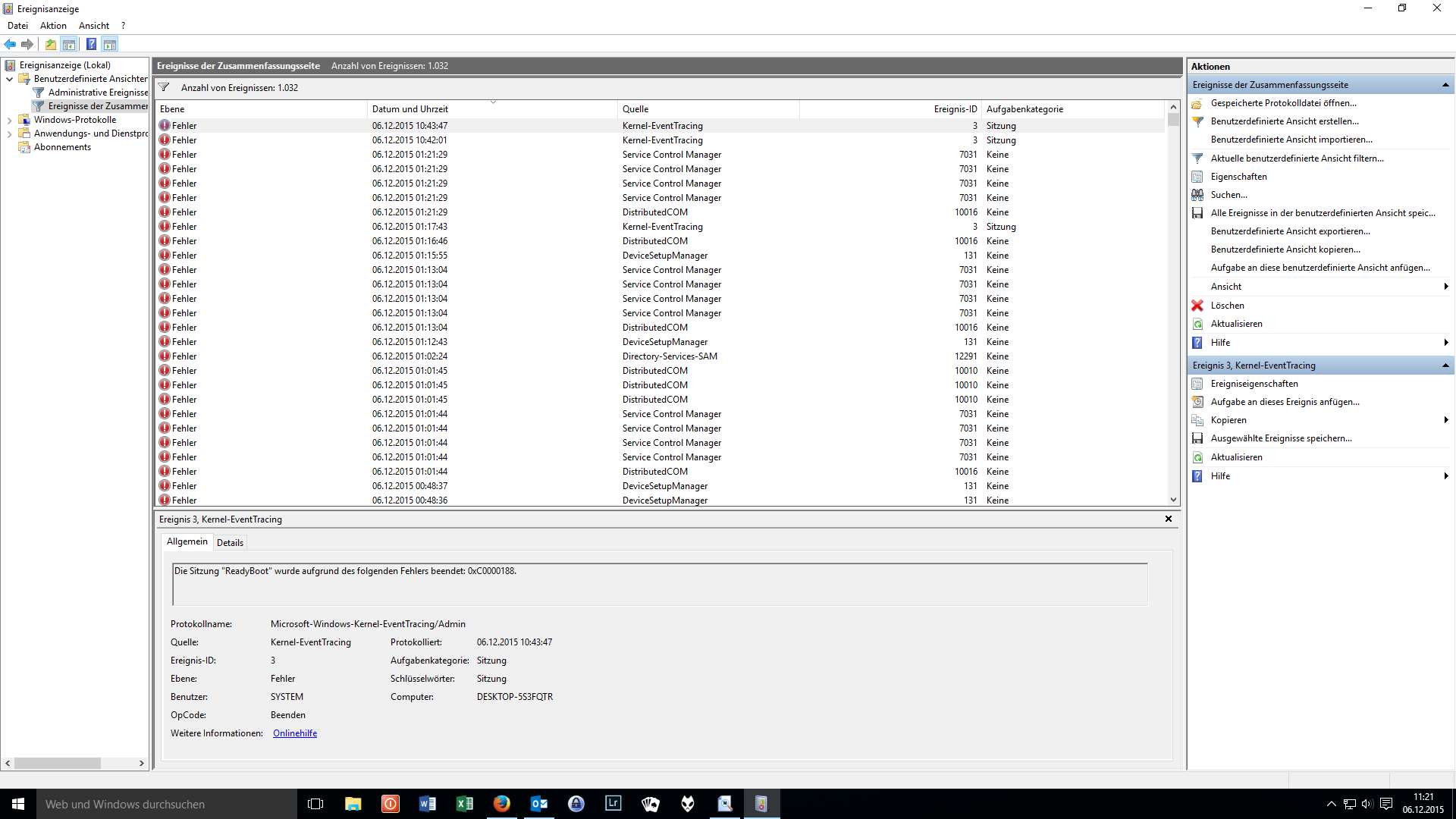This screenshot has height=819, width=1456.
Task: Open Firefox from the taskbar
Action: (x=501, y=804)
